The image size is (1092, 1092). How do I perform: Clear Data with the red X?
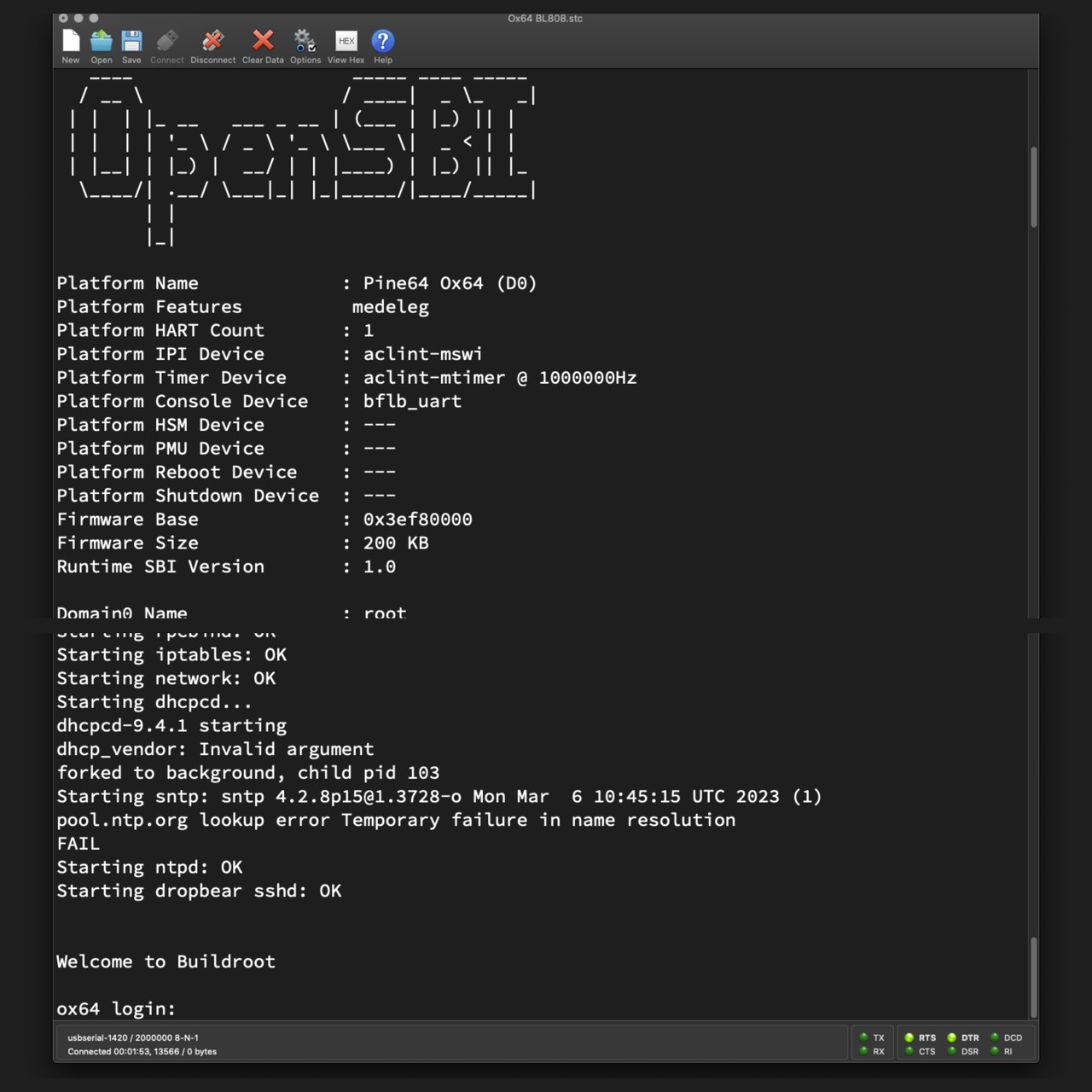[x=263, y=42]
